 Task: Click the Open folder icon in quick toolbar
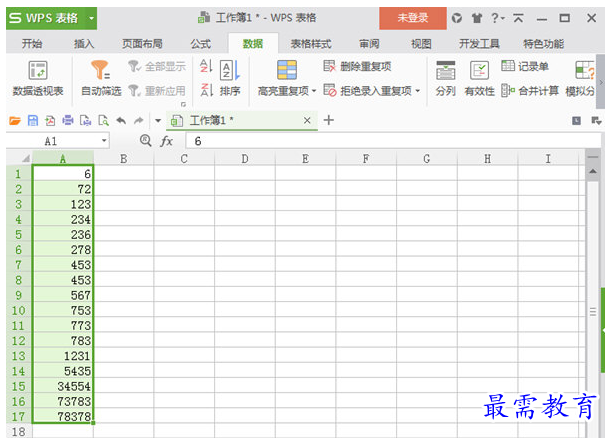(x=15, y=121)
